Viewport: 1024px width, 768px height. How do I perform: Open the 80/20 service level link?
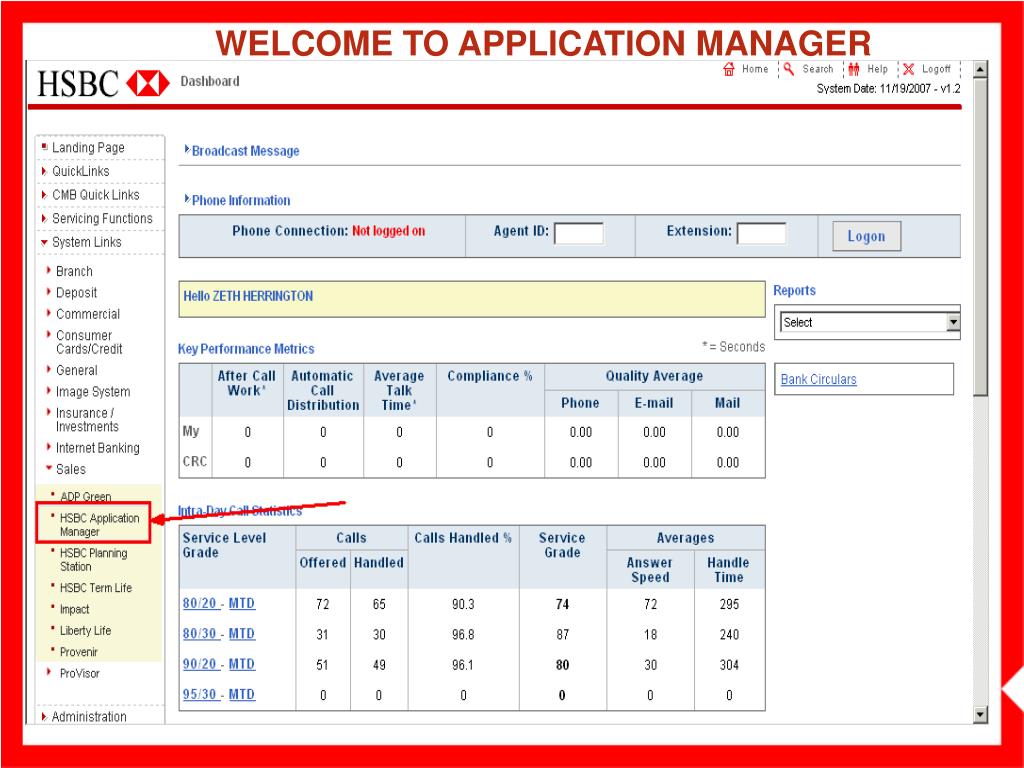199,603
